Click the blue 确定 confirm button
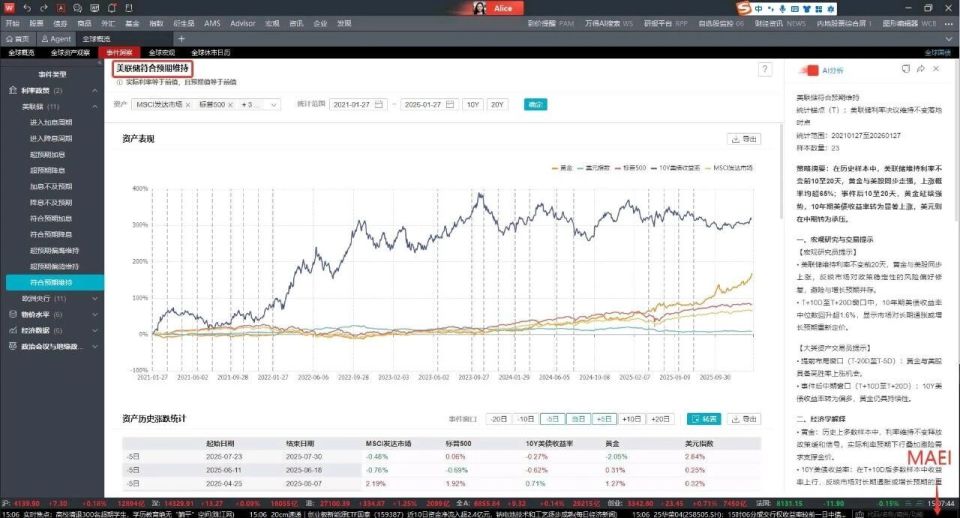Screen dimensions: 960x518 point(536,105)
